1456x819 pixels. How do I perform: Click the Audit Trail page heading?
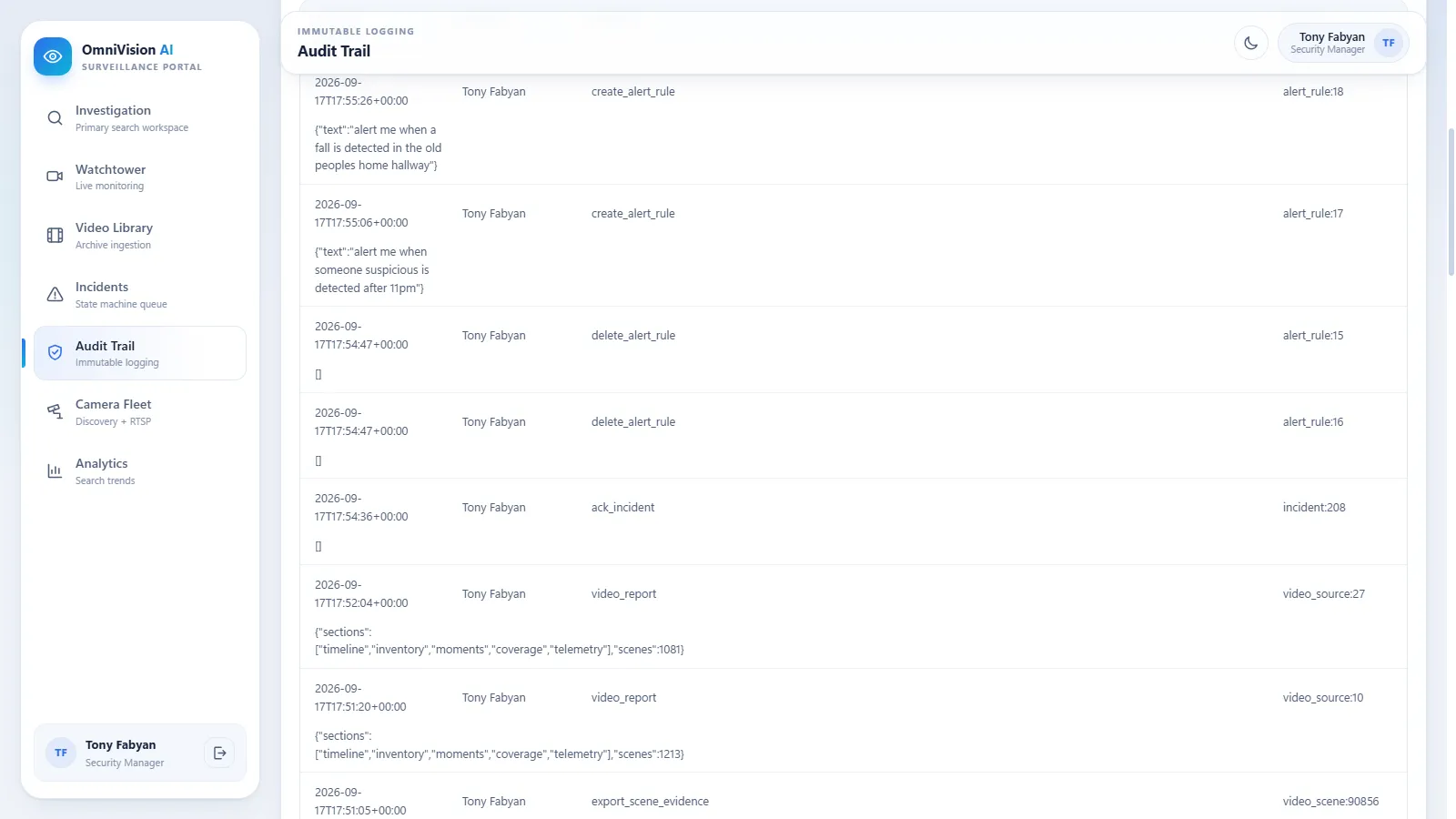click(334, 51)
